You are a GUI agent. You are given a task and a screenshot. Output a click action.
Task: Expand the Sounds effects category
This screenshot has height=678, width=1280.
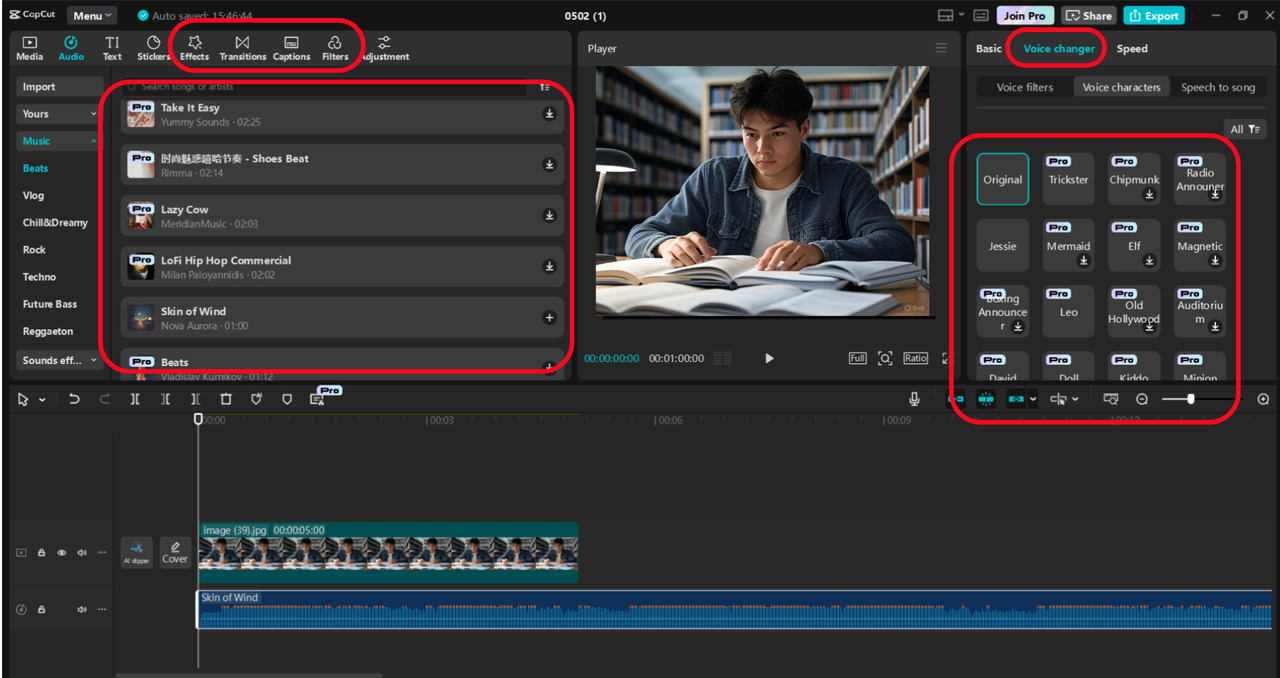coord(60,360)
